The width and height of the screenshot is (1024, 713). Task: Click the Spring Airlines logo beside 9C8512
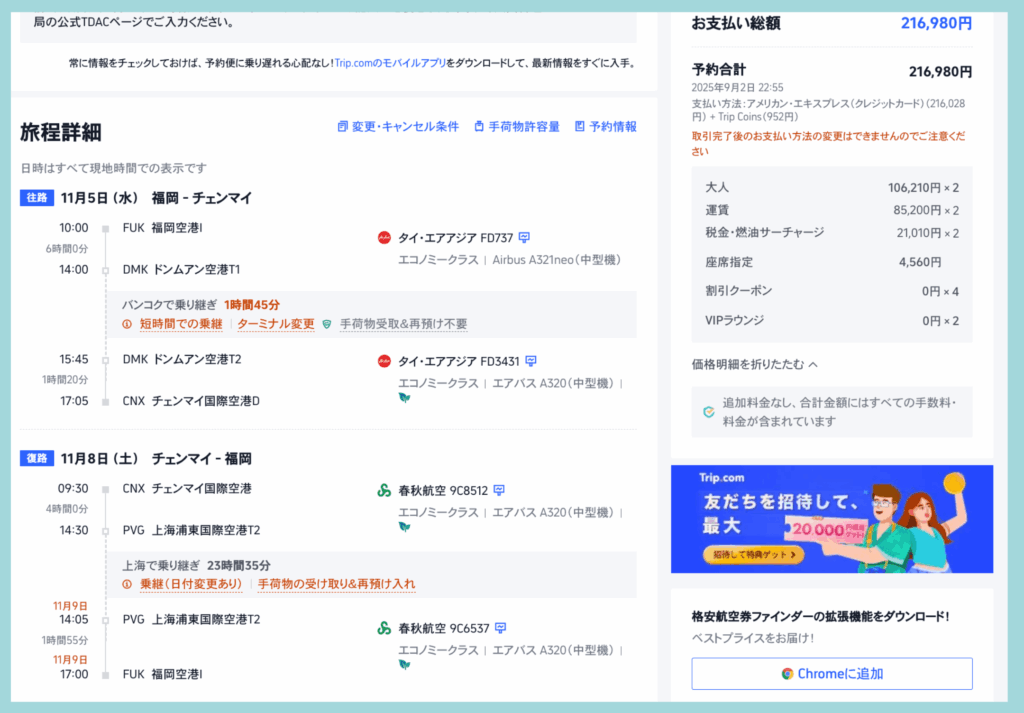tap(383, 490)
